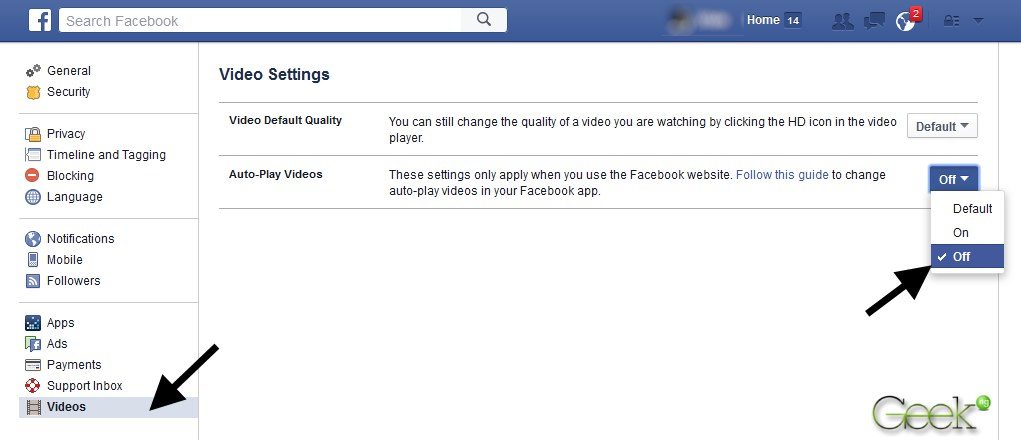Open the notifications globe icon
This screenshot has height=440, width=1021.
905,21
